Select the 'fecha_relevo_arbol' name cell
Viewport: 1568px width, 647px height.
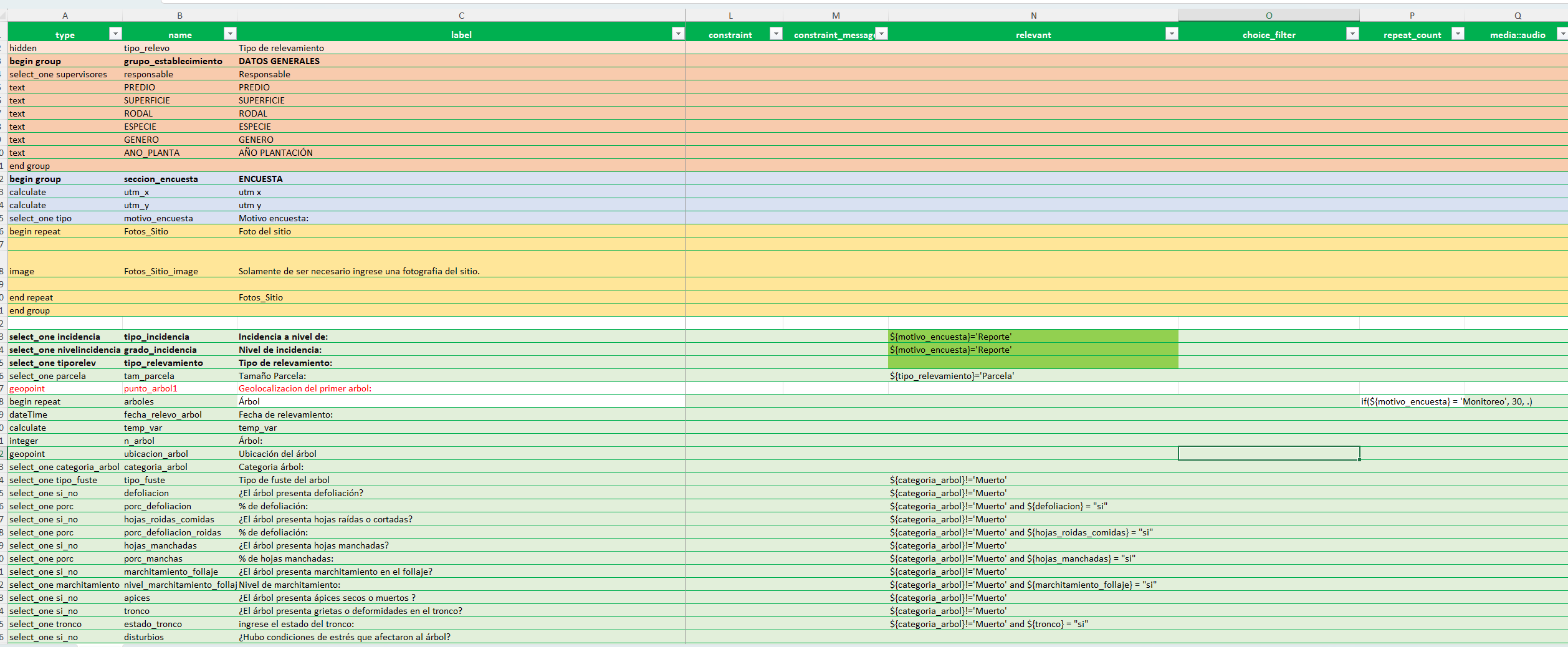point(179,415)
